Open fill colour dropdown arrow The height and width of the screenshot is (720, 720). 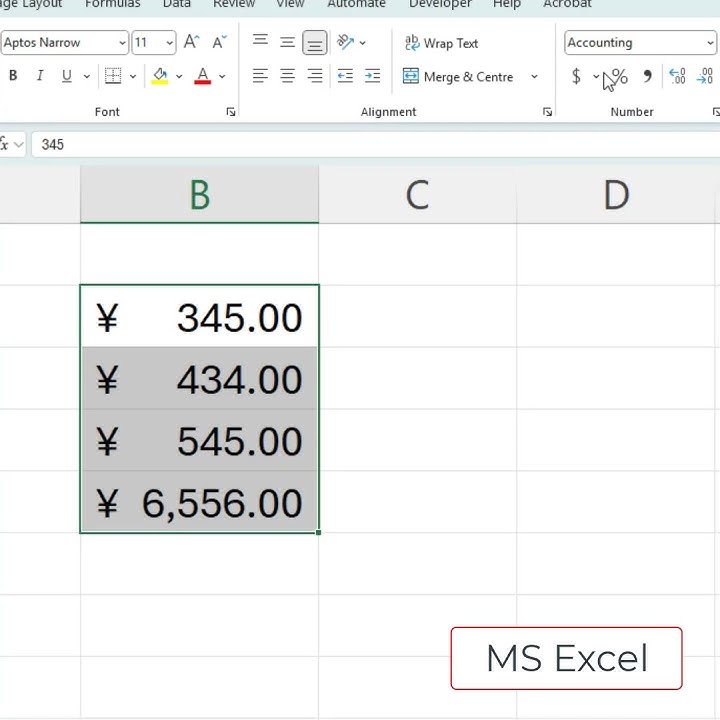[x=179, y=76]
